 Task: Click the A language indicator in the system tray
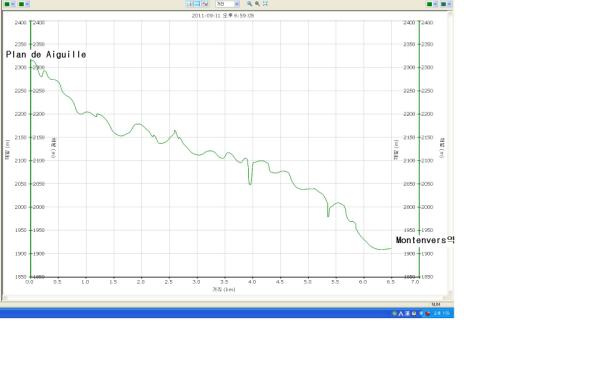401,313
